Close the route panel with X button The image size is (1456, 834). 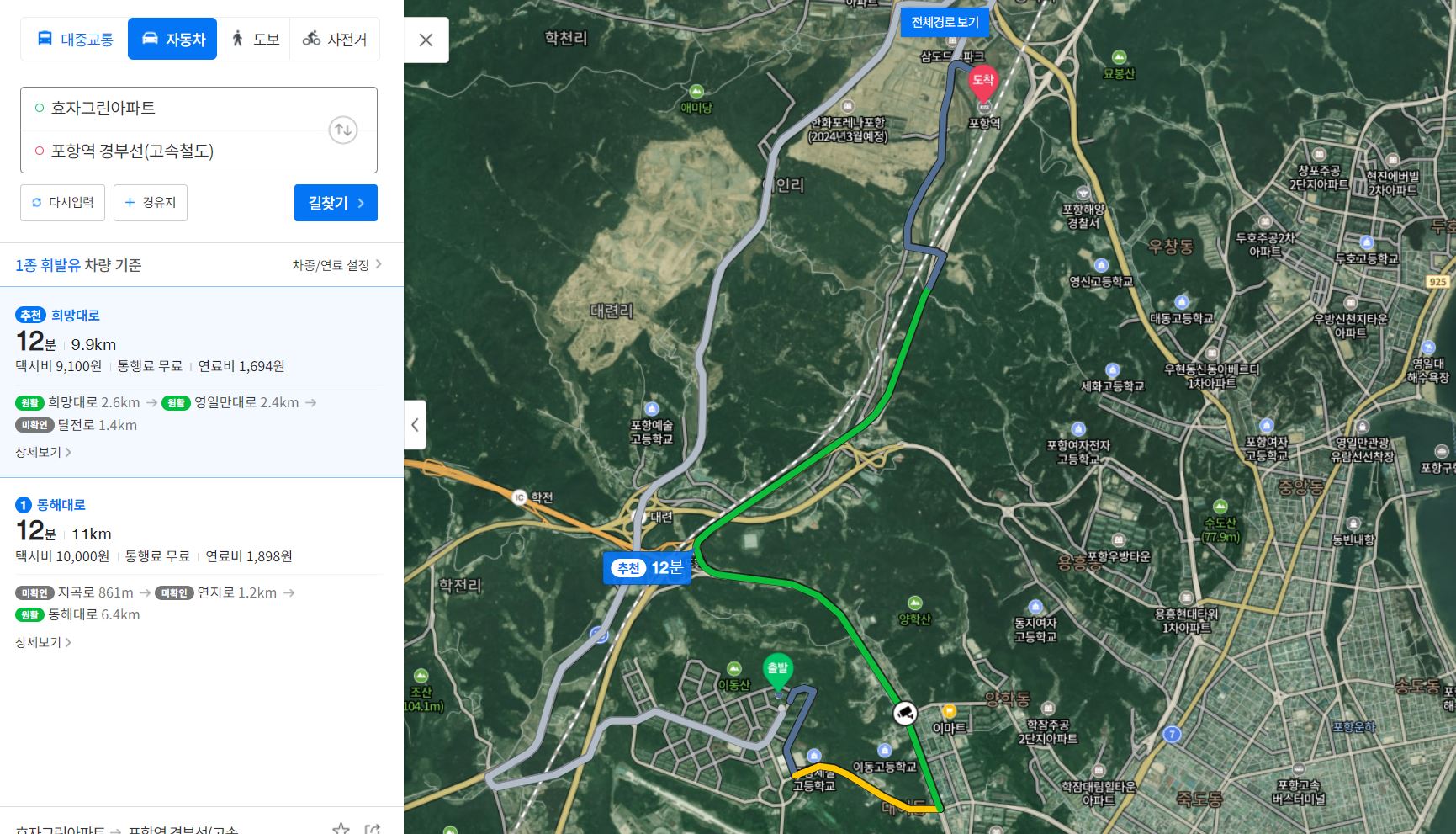pos(426,40)
